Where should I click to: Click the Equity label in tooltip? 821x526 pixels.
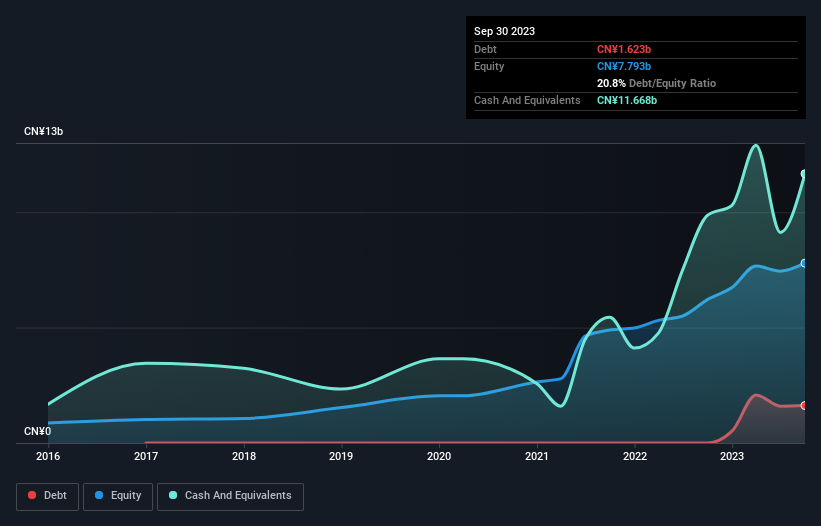(489, 66)
